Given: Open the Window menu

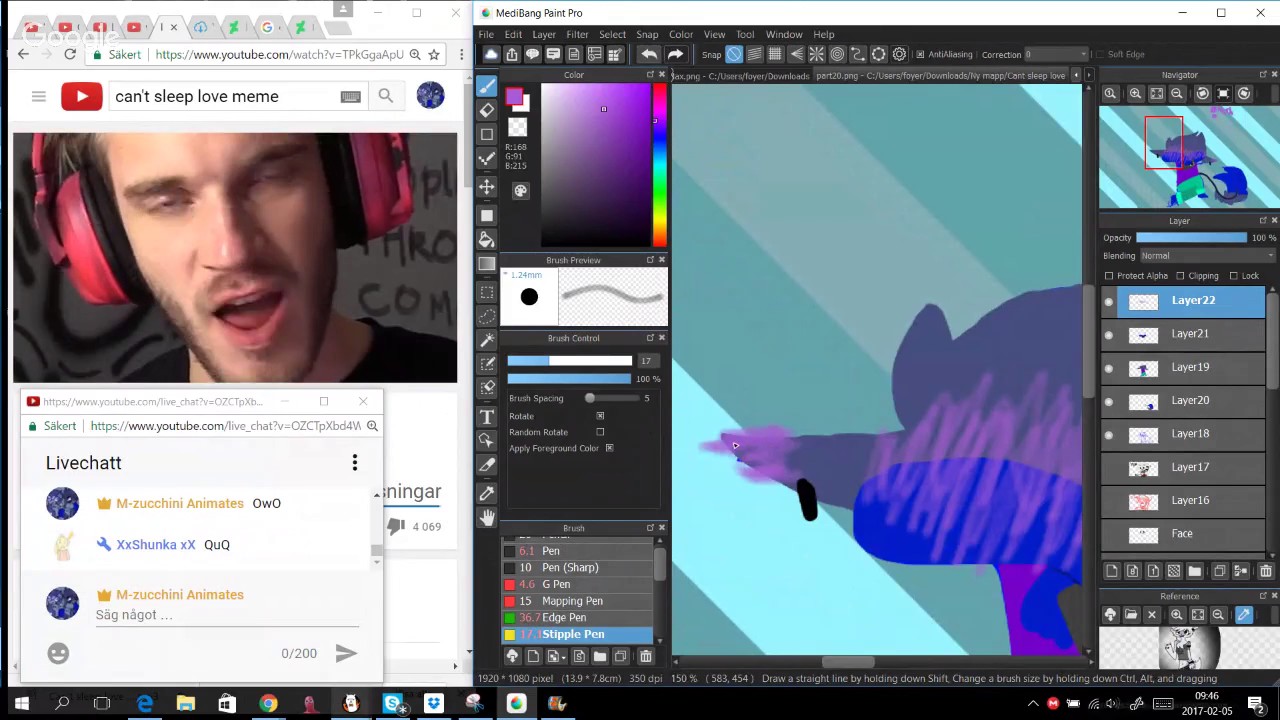Looking at the screenshot, I should point(784,34).
